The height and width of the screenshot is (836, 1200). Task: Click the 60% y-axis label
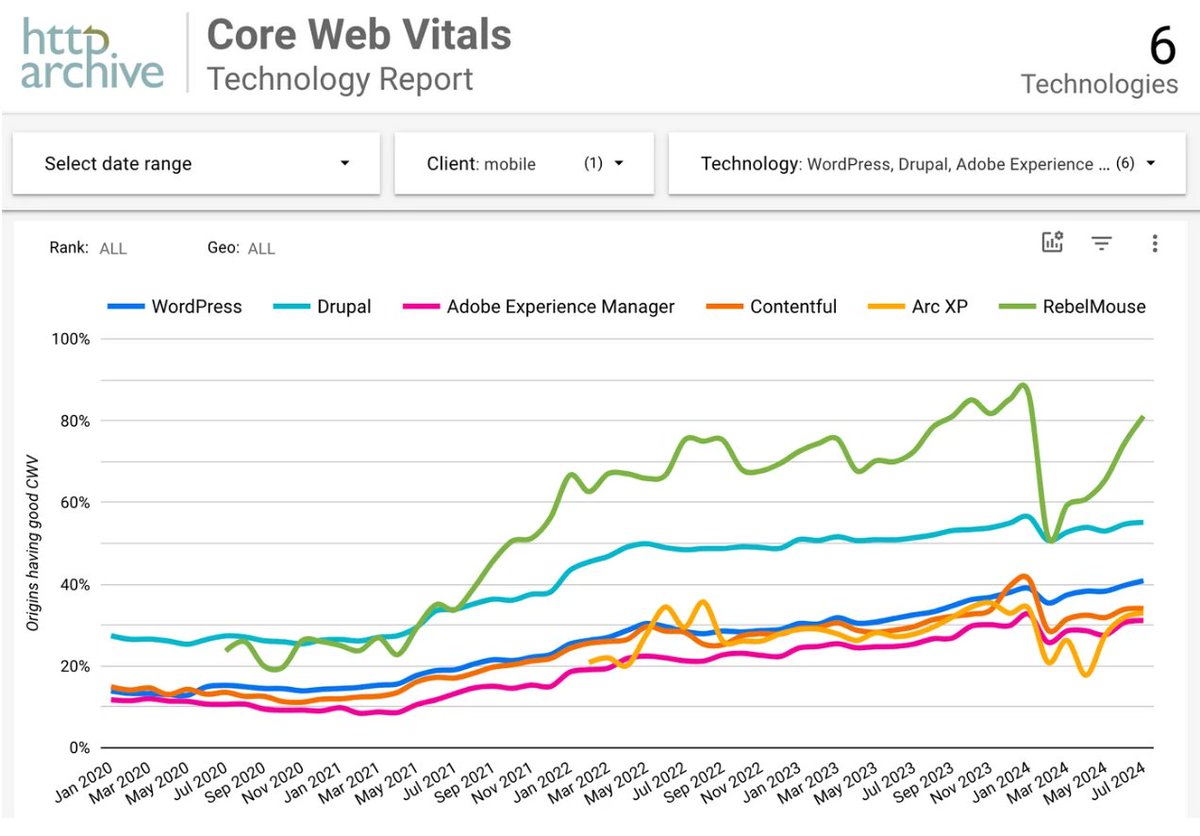[x=73, y=503]
